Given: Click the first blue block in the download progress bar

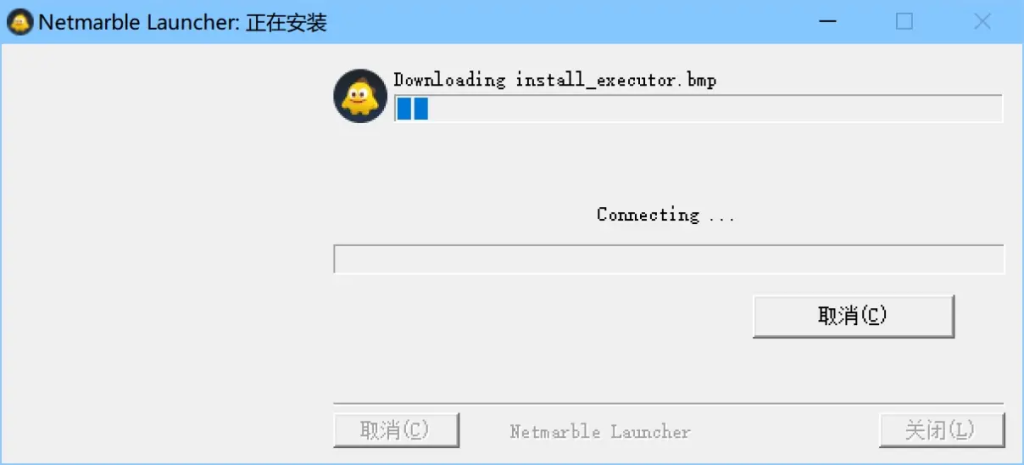Looking at the screenshot, I should (x=404, y=108).
